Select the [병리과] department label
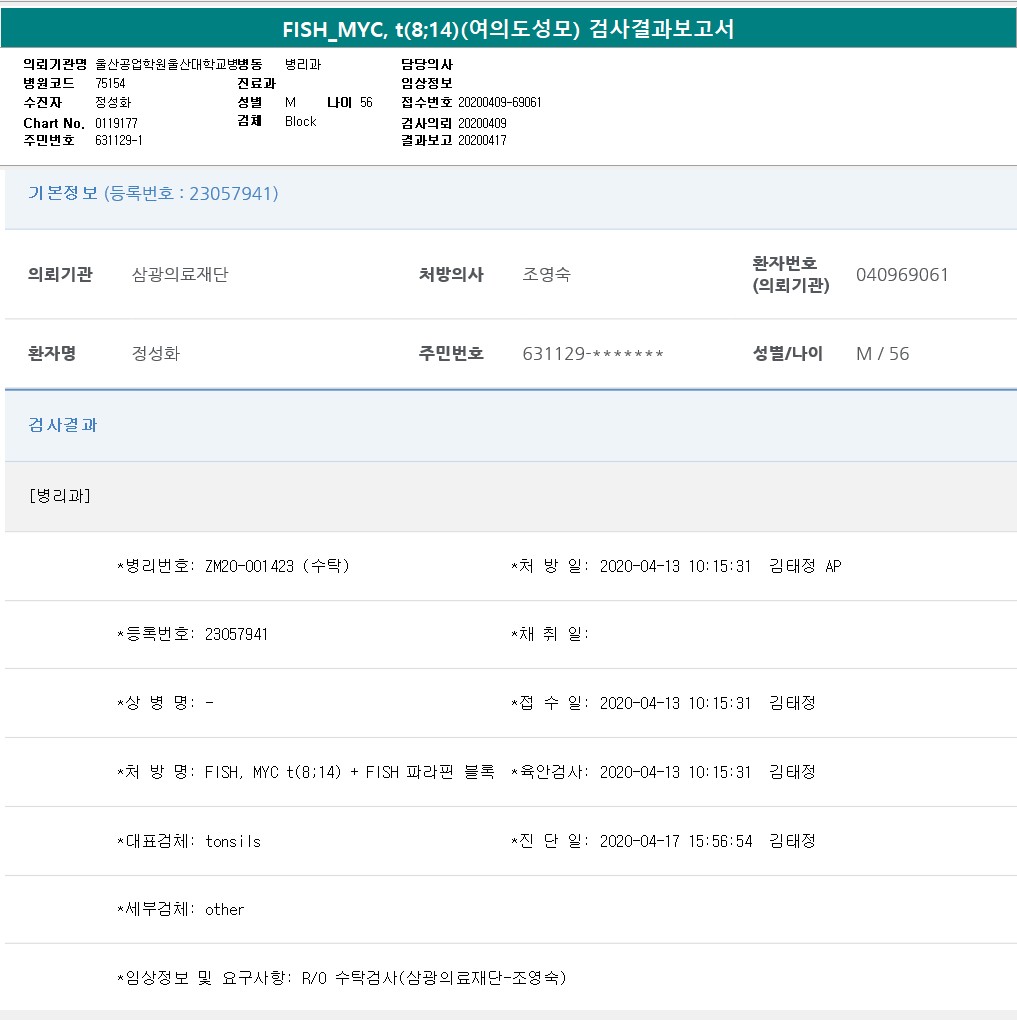1017x1020 pixels. coord(60,496)
